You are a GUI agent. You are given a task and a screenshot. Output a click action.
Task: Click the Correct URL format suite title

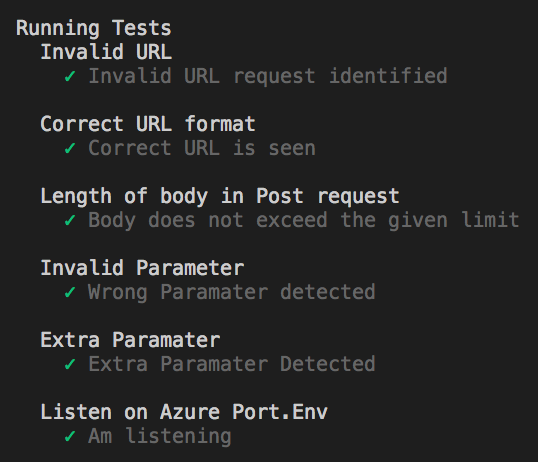(148, 124)
